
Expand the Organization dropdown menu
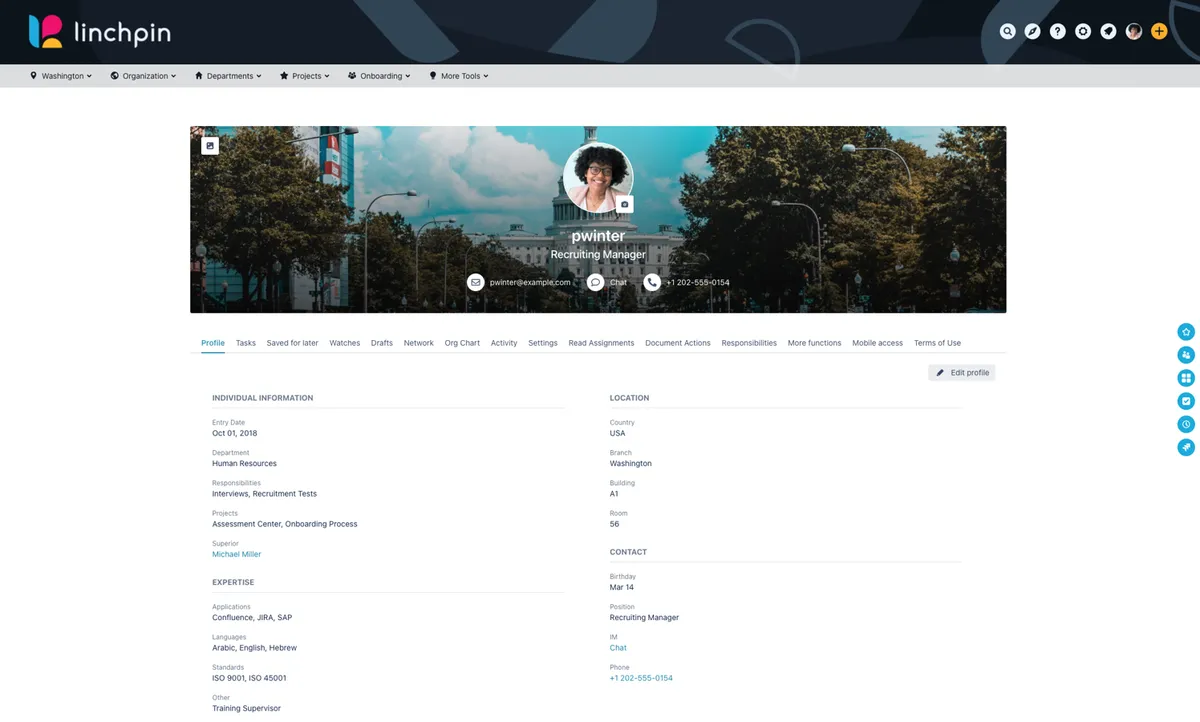point(143,76)
